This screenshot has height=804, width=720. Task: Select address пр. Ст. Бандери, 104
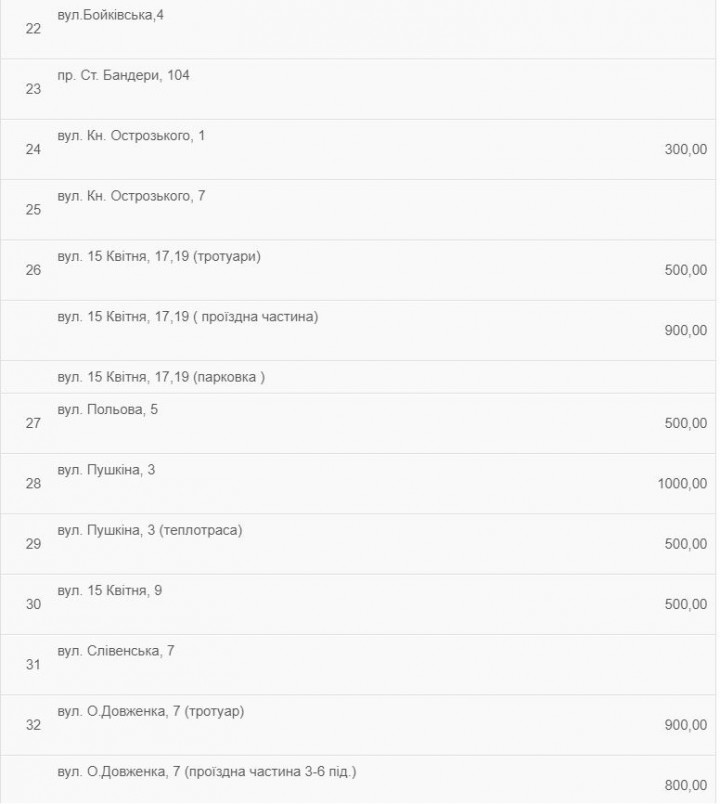click(x=123, y=75)
